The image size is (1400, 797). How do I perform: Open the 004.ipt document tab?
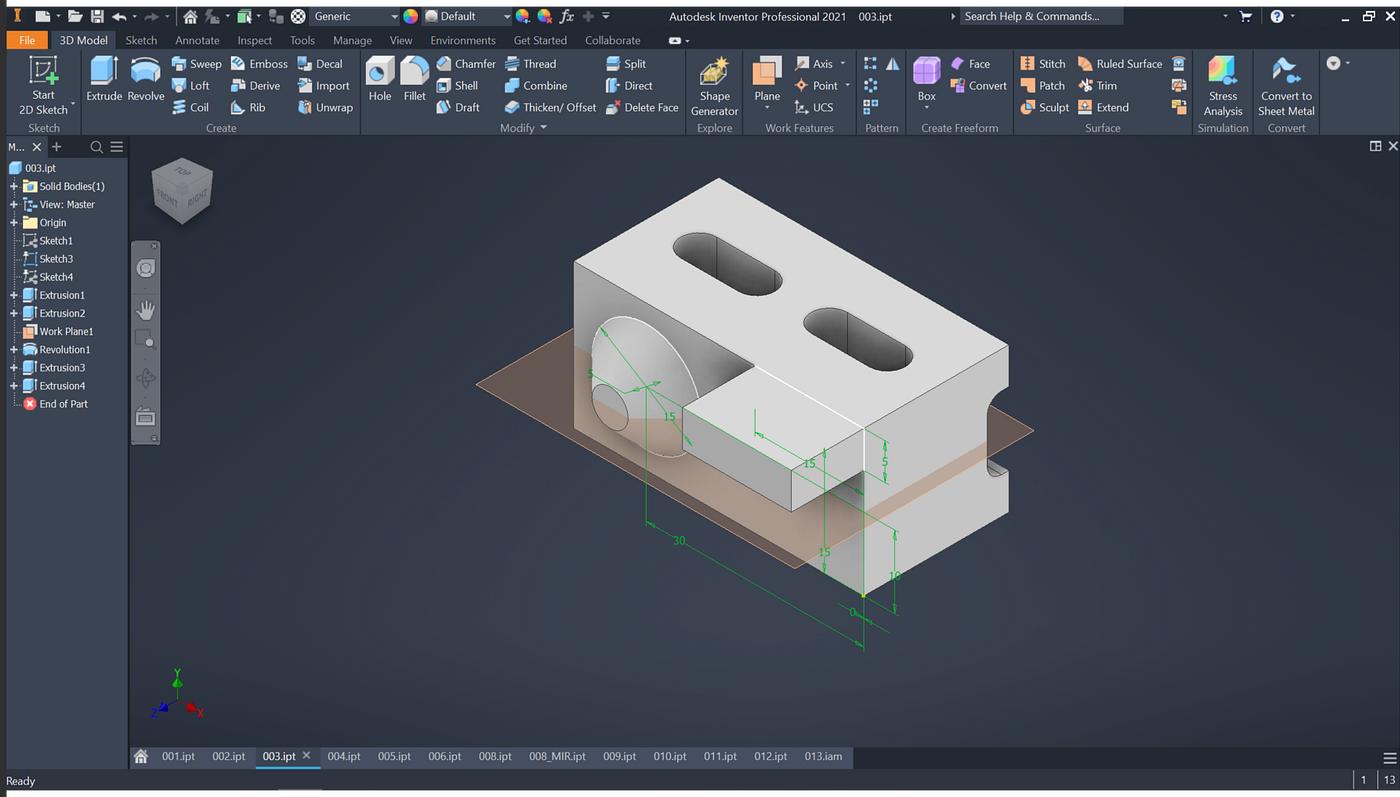pos(344,756)
